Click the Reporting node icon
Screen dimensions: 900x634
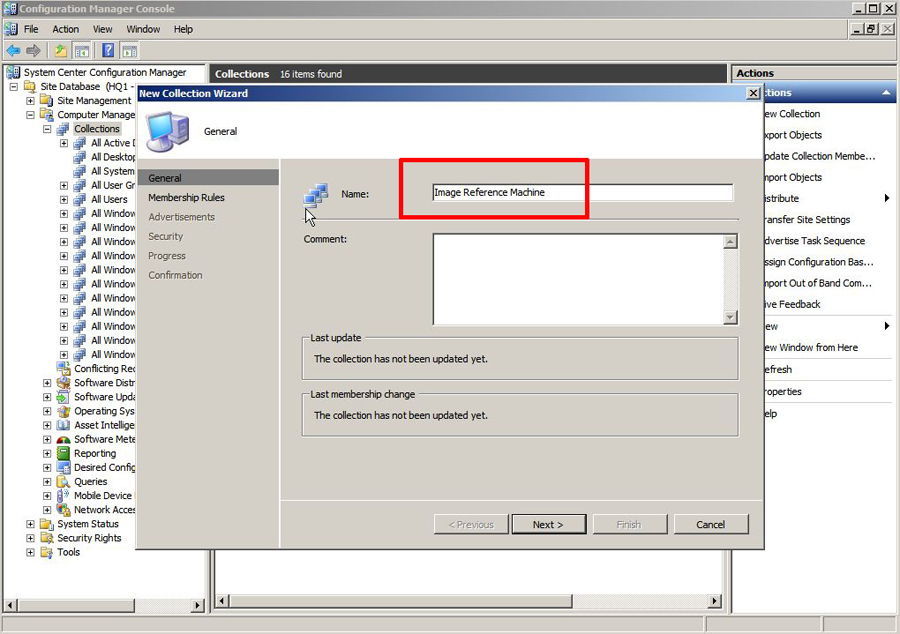(63, 453)
